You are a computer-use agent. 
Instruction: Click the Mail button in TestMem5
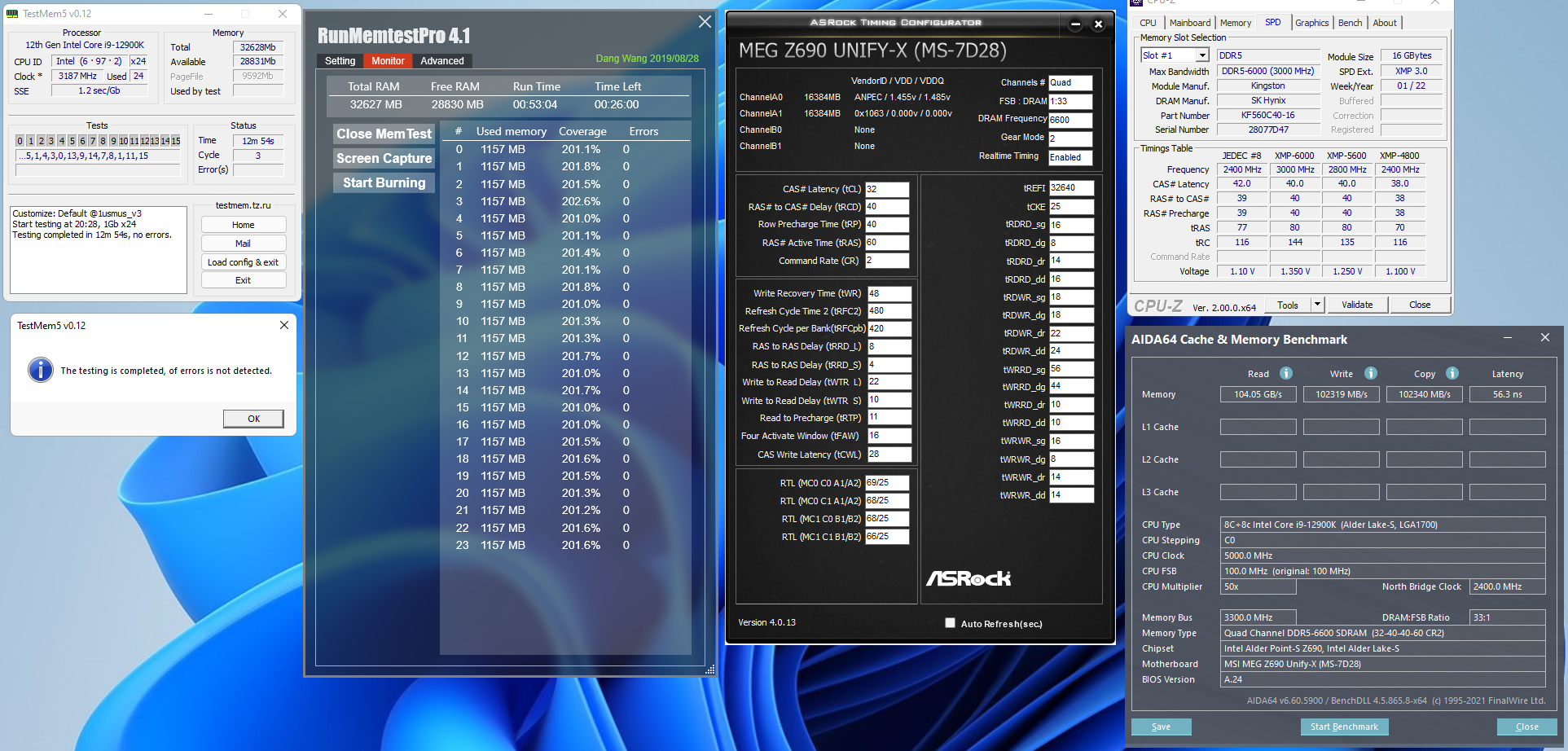pyautogui.click(x=244, y=244)
